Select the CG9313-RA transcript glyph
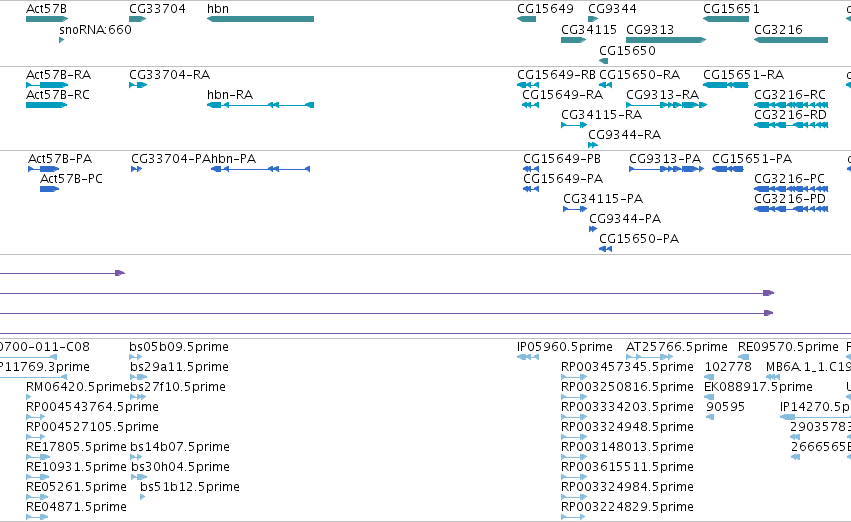 pyautogui.click(x=666, y=105)
